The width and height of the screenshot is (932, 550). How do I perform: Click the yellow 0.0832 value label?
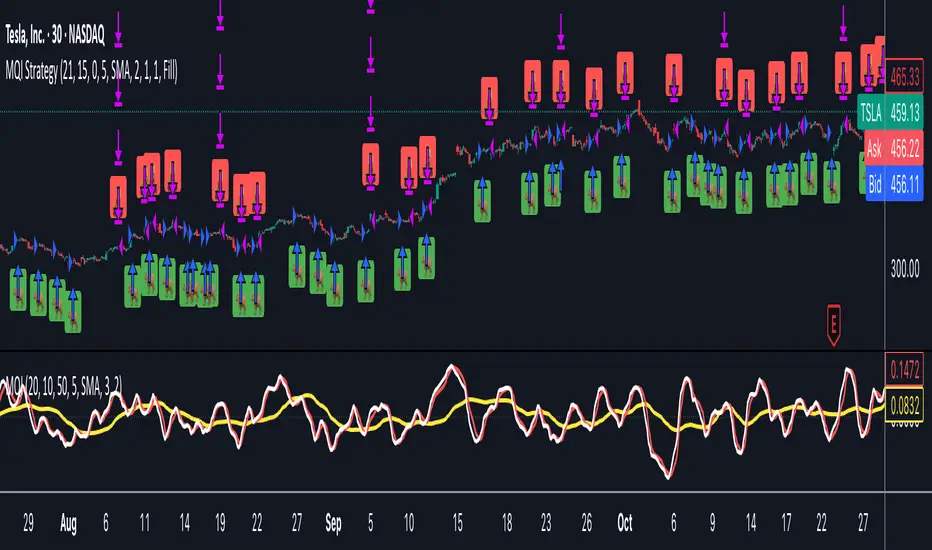coord(905,407)
